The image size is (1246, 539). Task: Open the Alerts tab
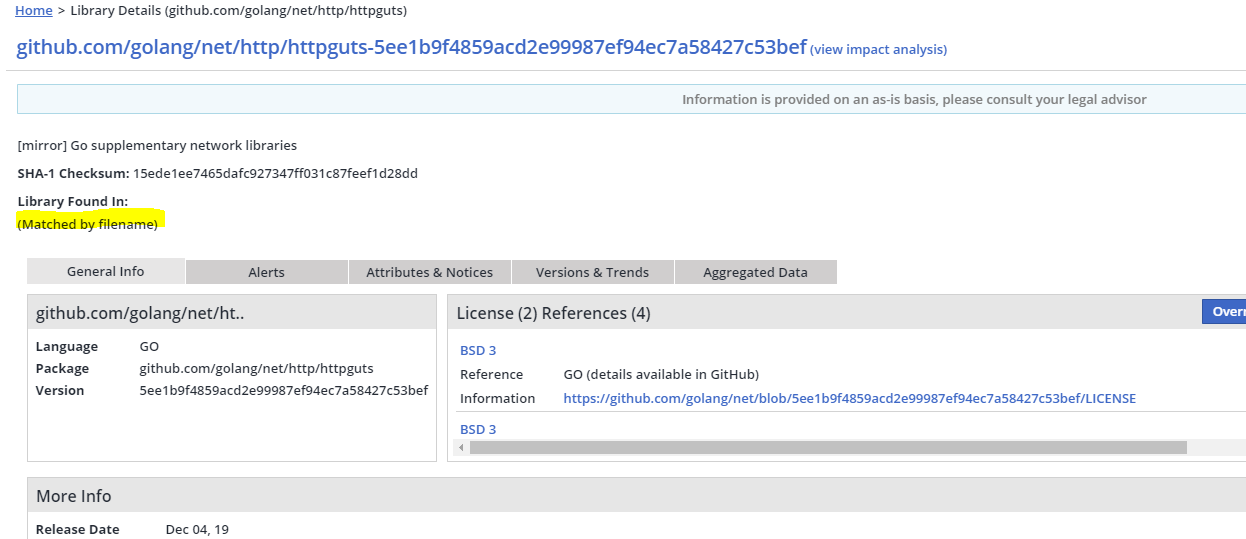(266, 272)
